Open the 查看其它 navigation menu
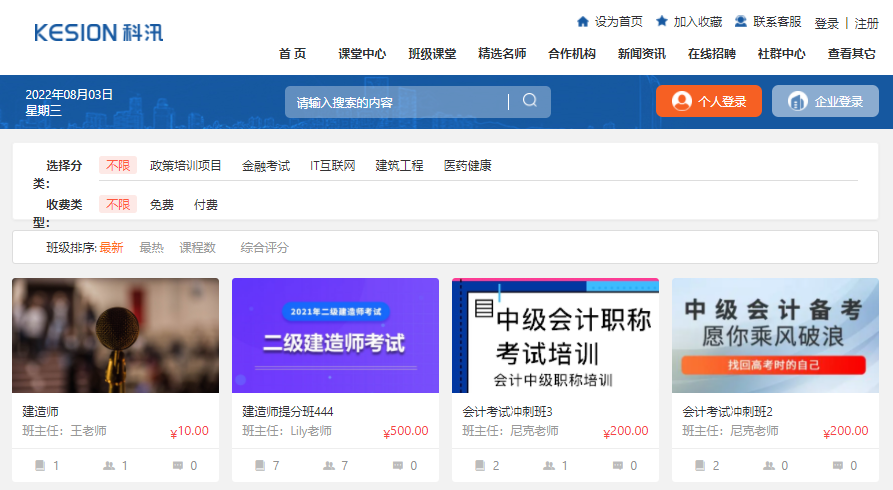 pyautogui.click(x=852, y=54)
